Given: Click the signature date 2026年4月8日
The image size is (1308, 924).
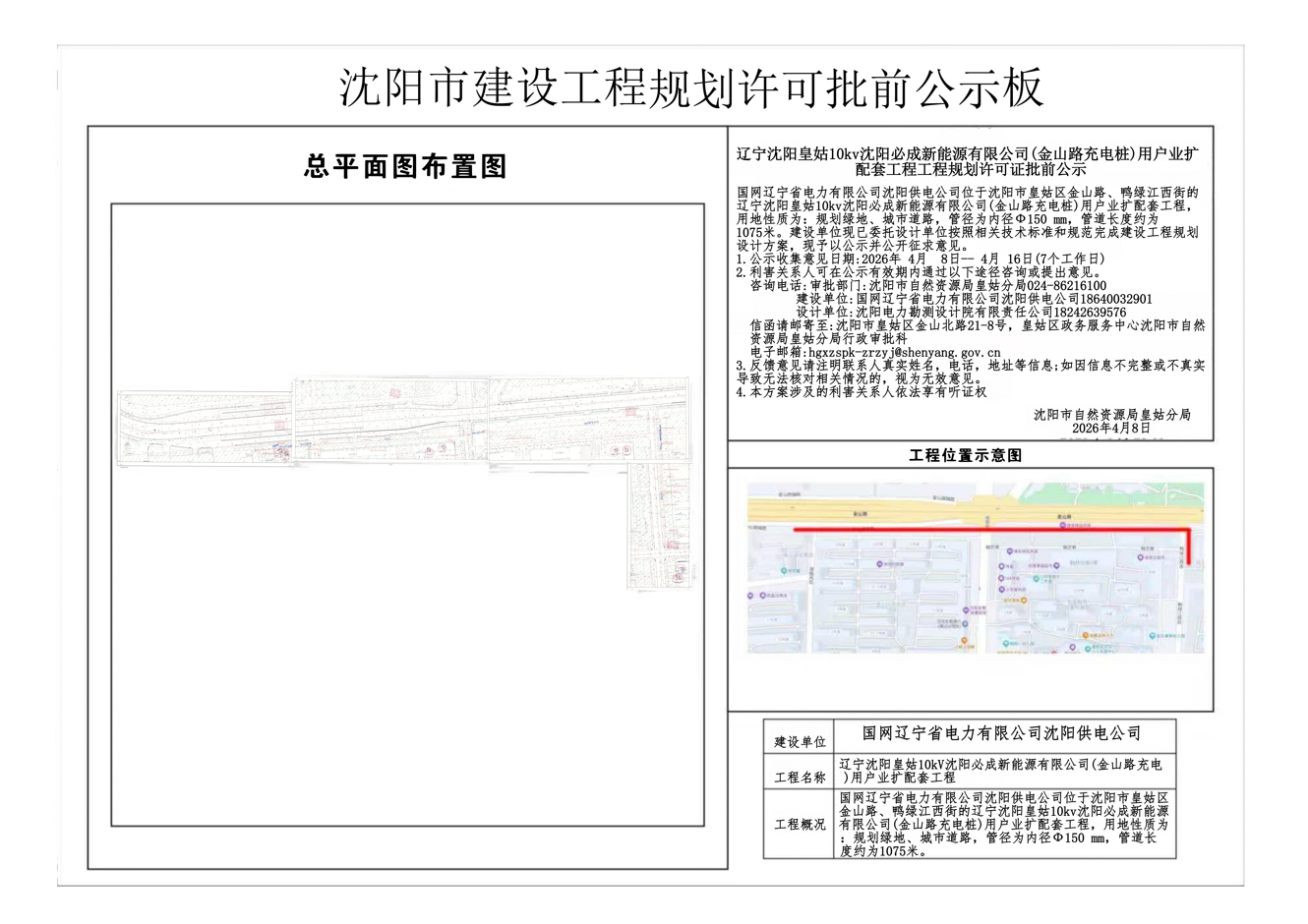Looking at the screenshot, I should tap(1110, 429).
